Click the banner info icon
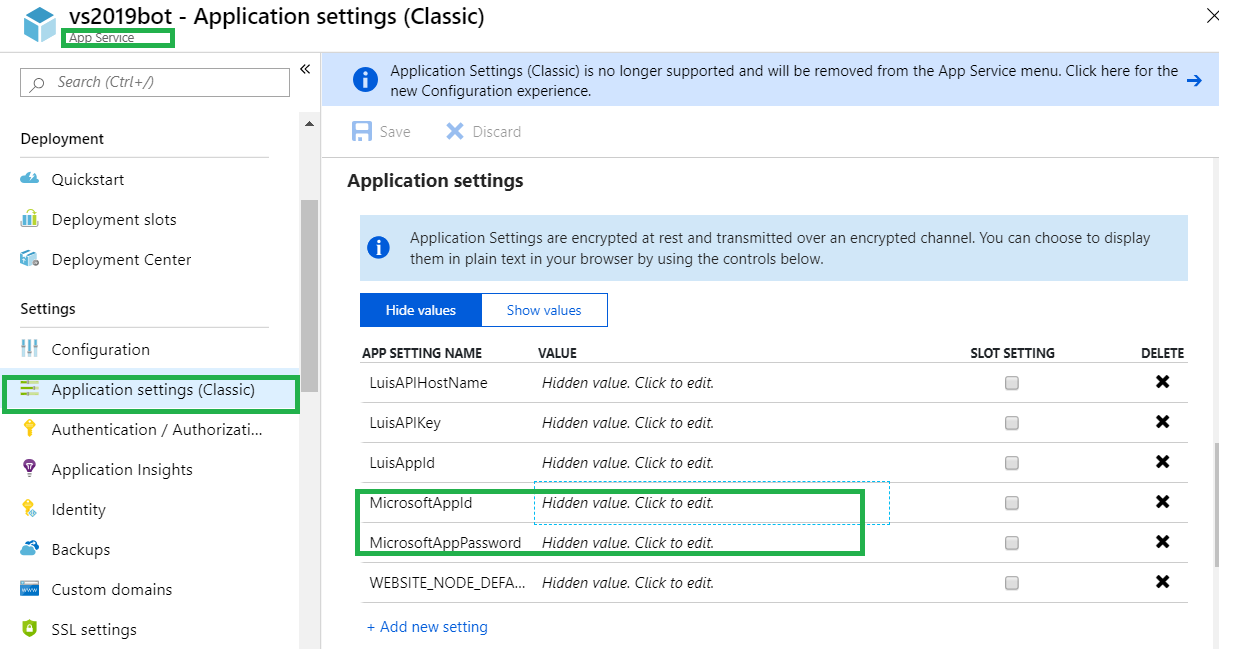The width and height of the screenshot is (1258, 649). pos(366,80)
